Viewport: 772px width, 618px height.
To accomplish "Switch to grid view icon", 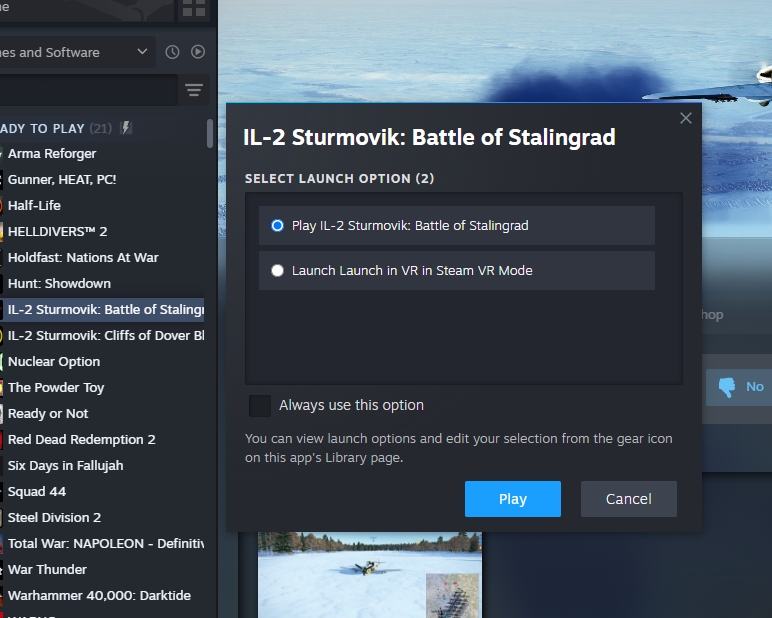I will click(194, 8).
